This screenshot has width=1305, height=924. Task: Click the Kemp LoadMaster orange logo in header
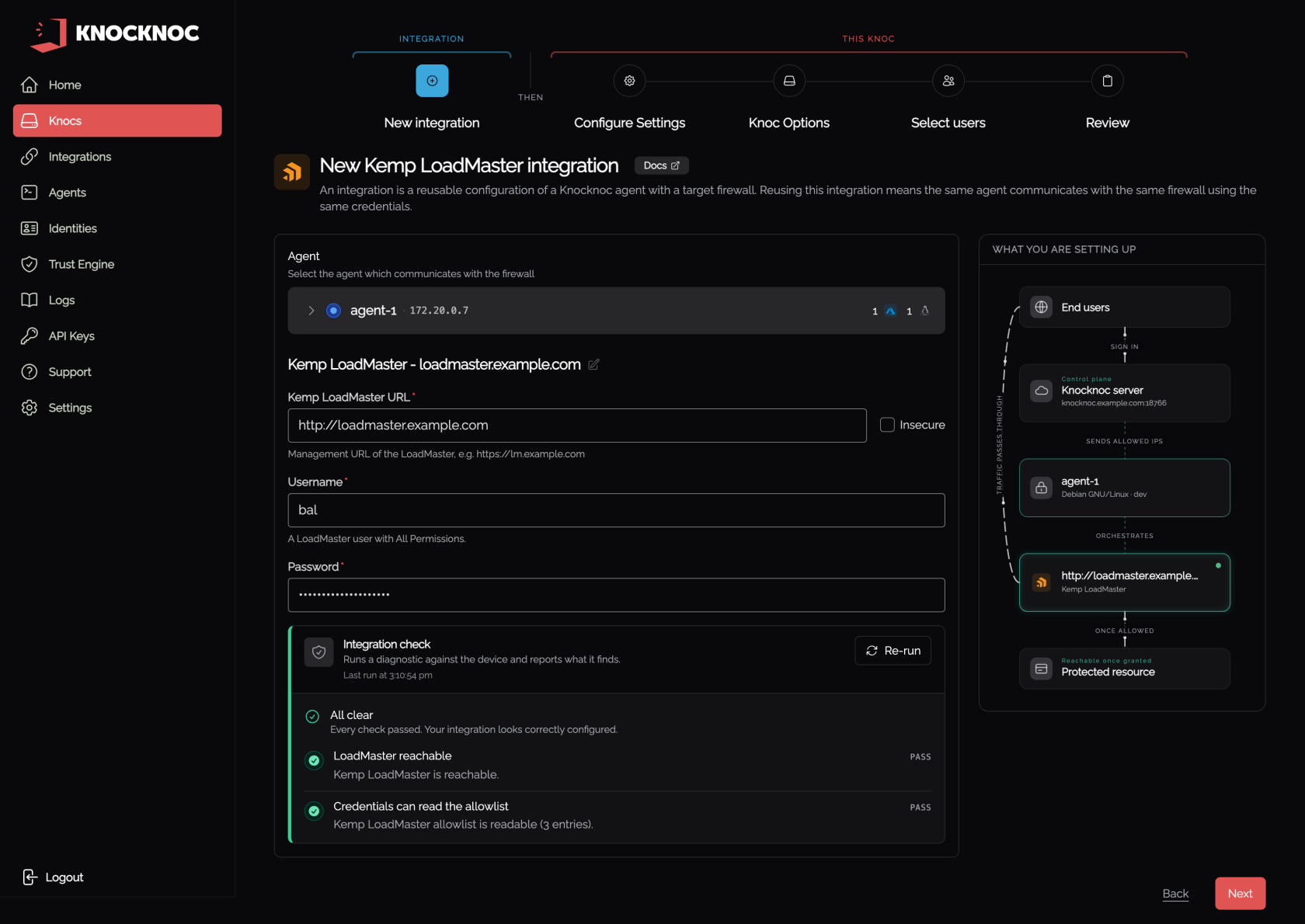coord(292,172)
